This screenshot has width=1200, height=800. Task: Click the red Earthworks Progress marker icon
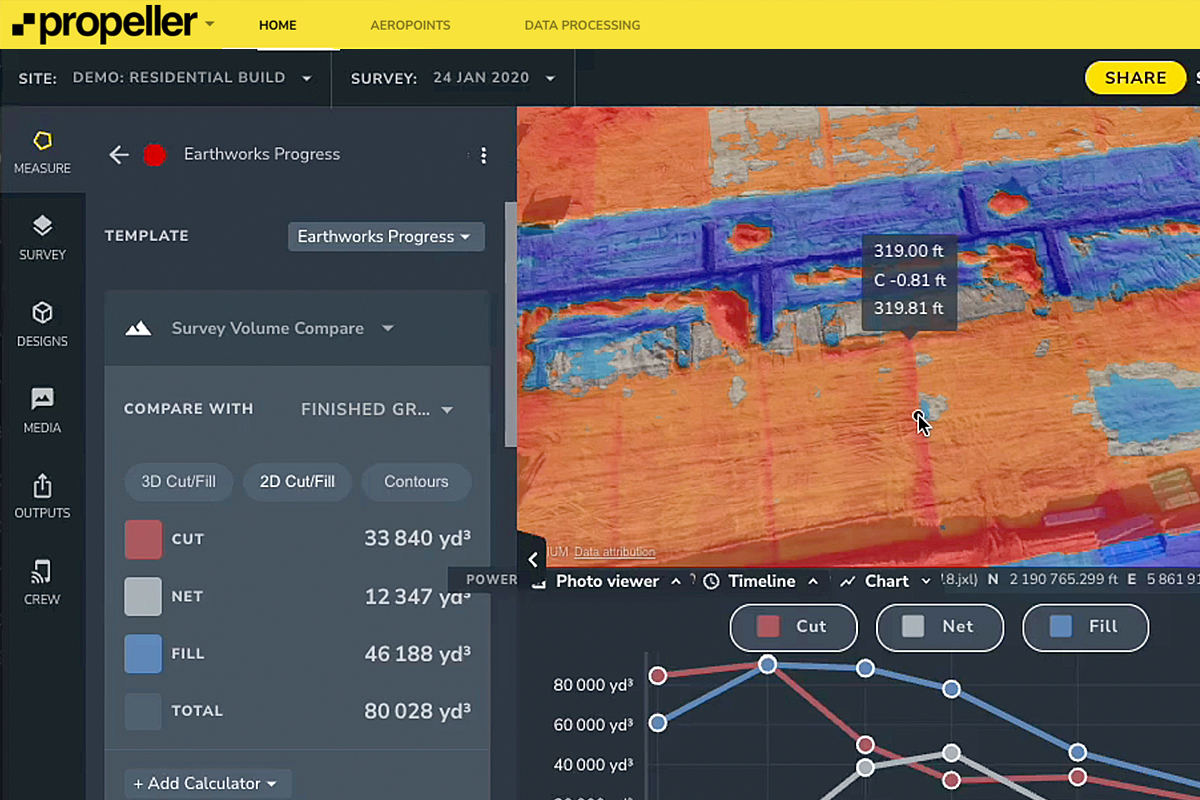[154, 154]
